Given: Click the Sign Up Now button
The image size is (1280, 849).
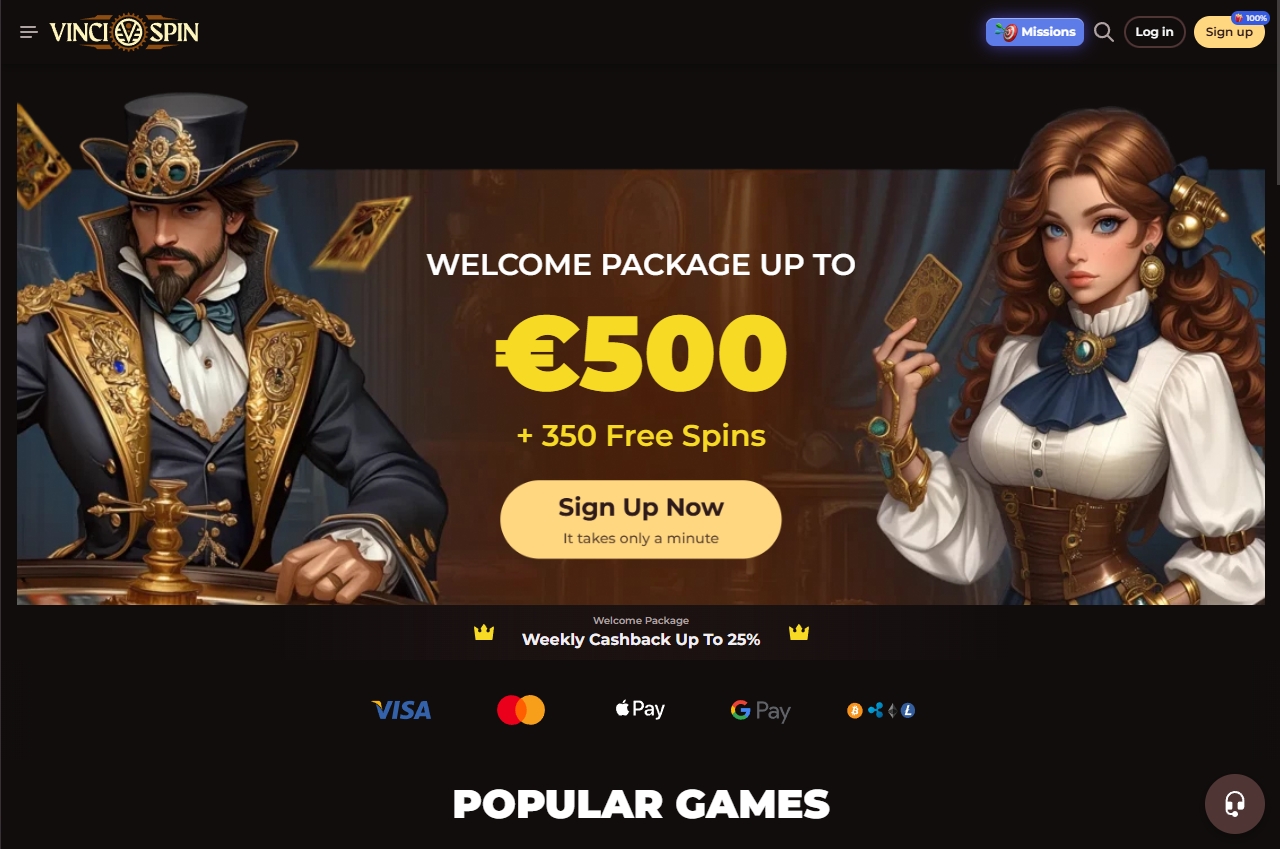Looking at the screenshot, I should point(641,519).
